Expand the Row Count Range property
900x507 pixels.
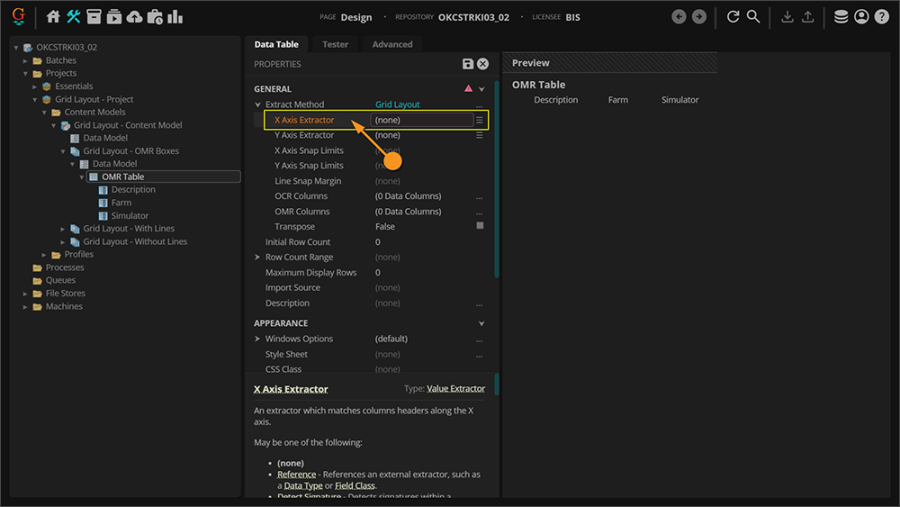point(257,257)
